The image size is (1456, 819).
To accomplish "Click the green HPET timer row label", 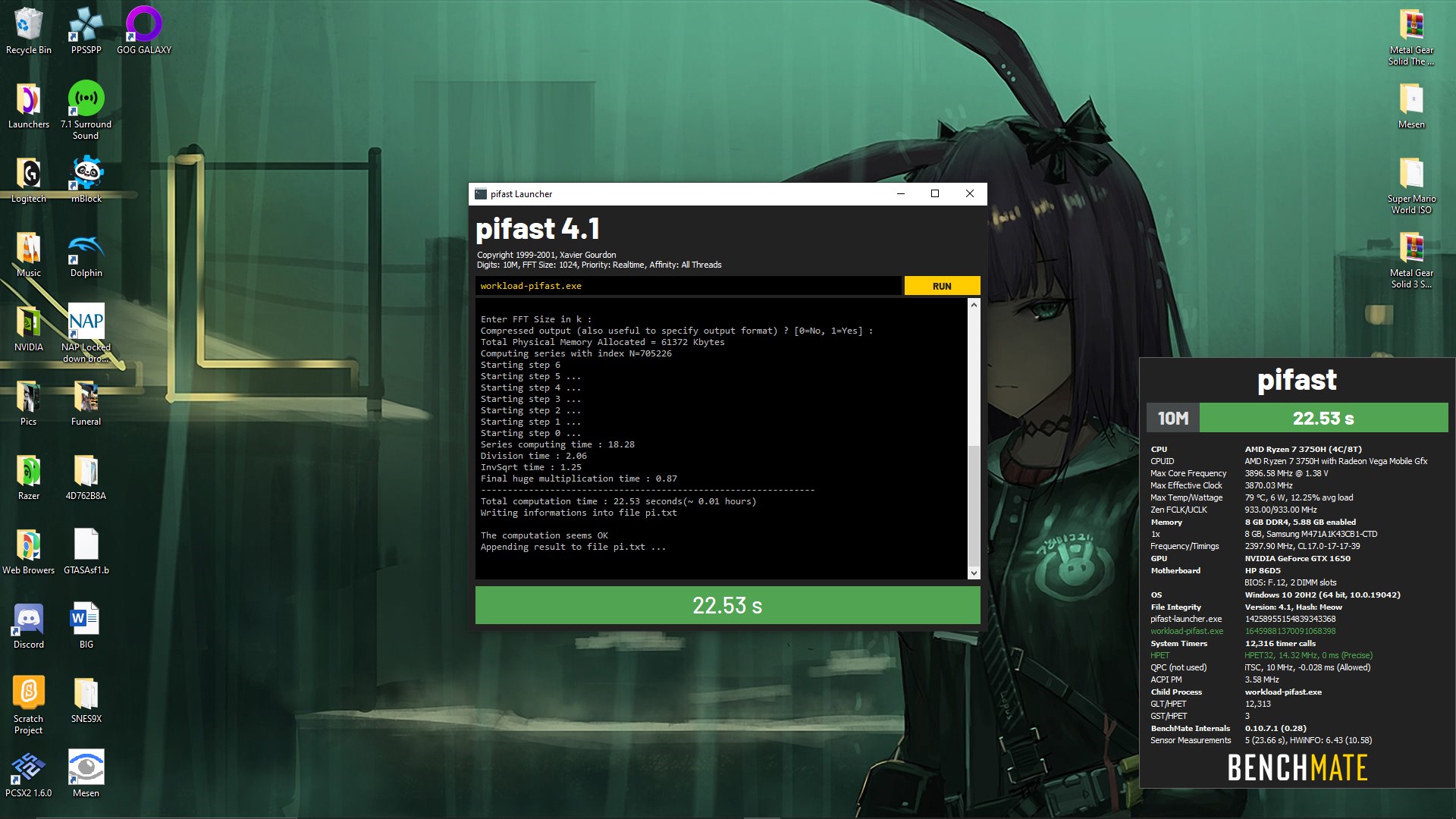I will (1159, 655).
